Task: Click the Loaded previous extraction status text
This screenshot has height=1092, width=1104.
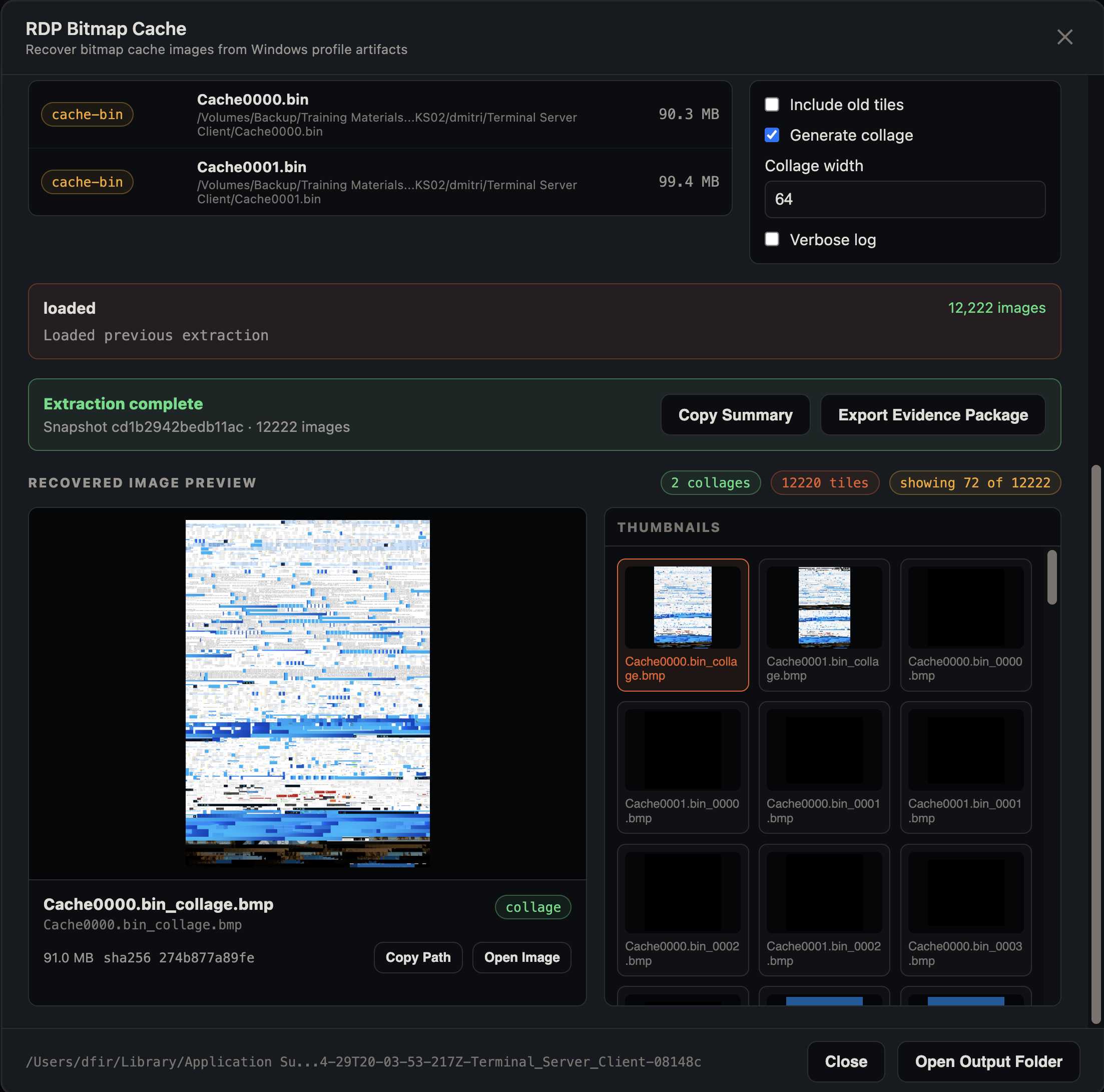Action: coord(156,335)
